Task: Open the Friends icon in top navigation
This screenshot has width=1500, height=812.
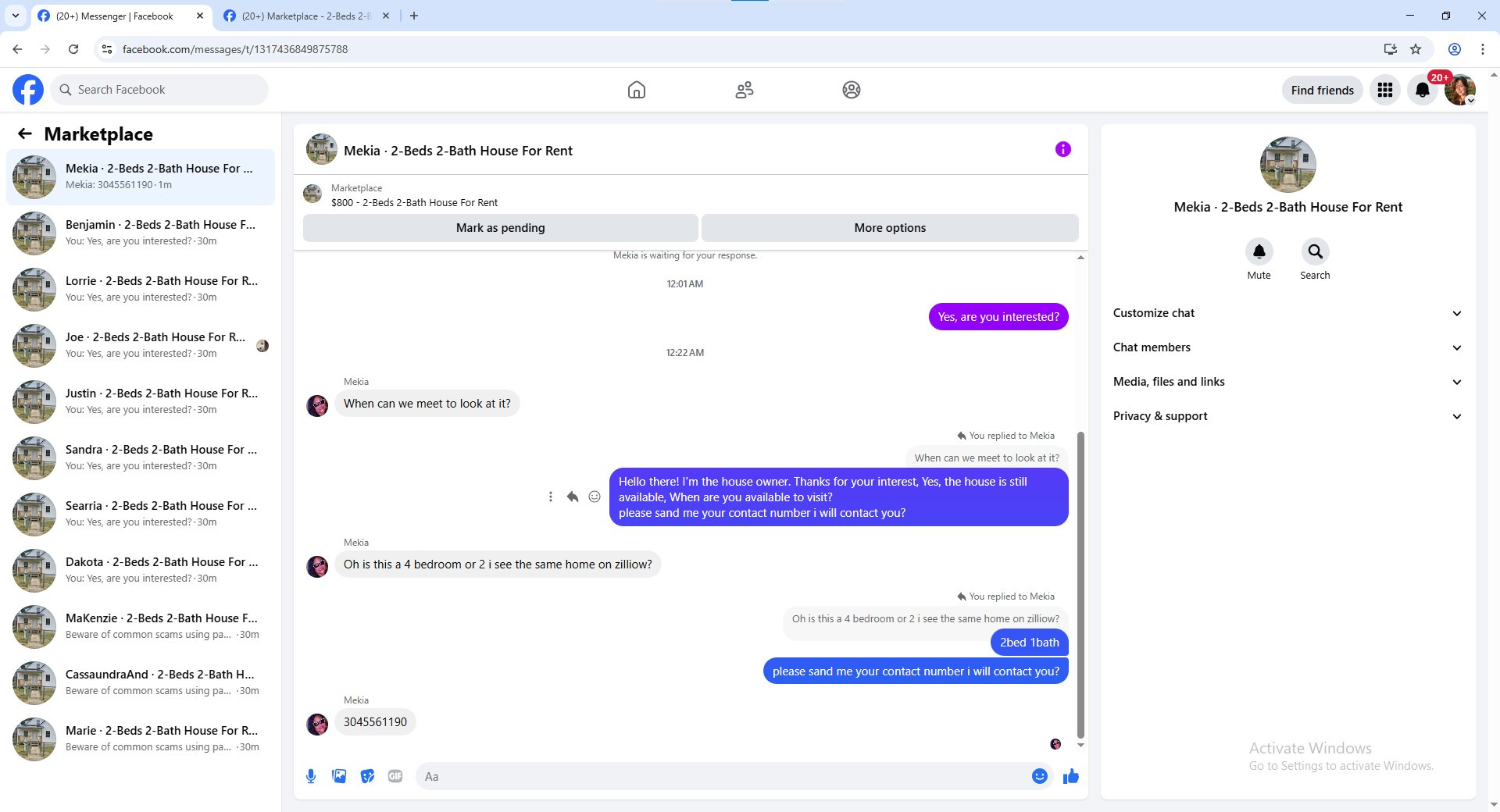Action: (x=745, y=90)
